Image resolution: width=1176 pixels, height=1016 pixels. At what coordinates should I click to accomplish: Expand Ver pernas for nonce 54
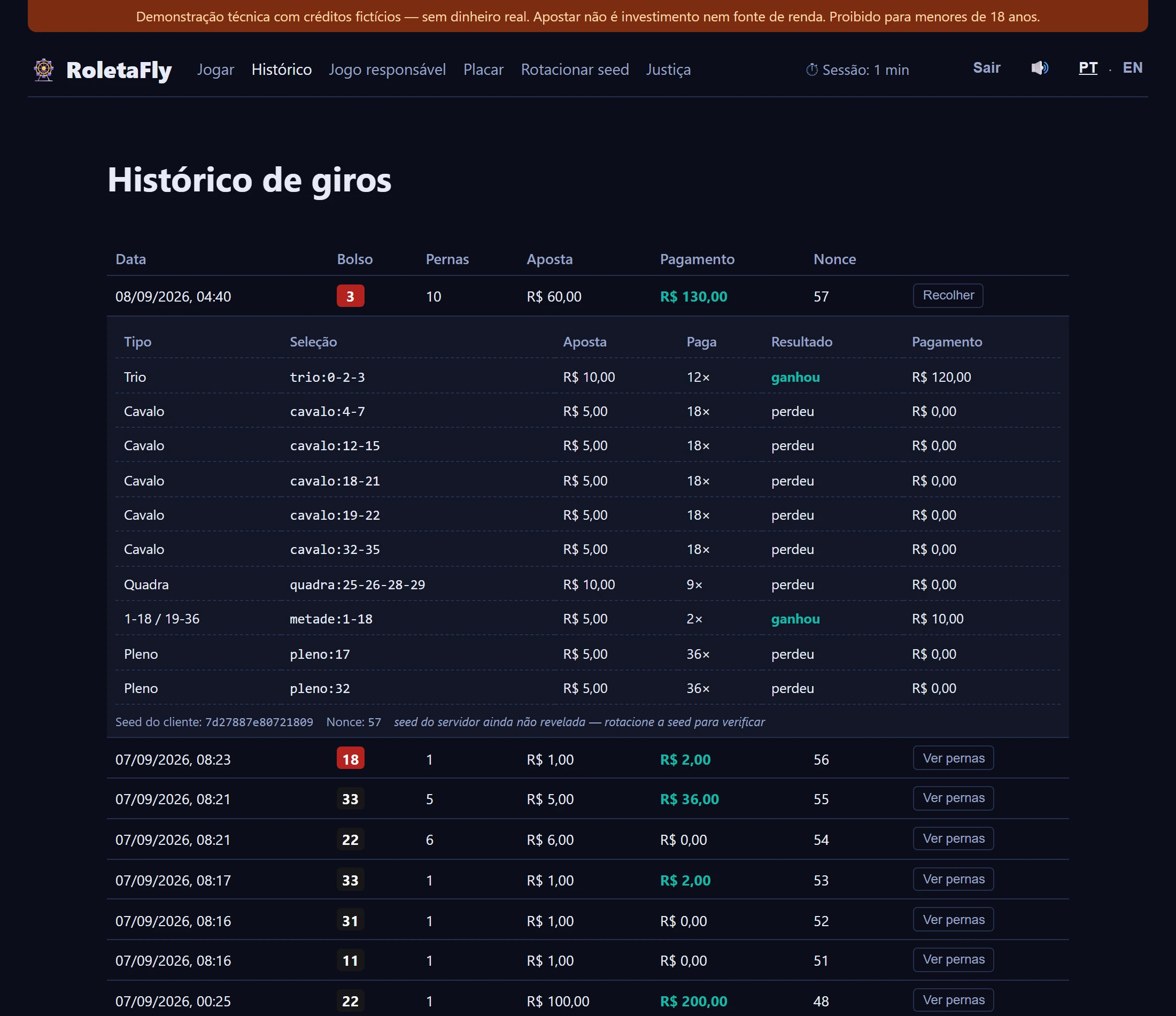(953, 838)
